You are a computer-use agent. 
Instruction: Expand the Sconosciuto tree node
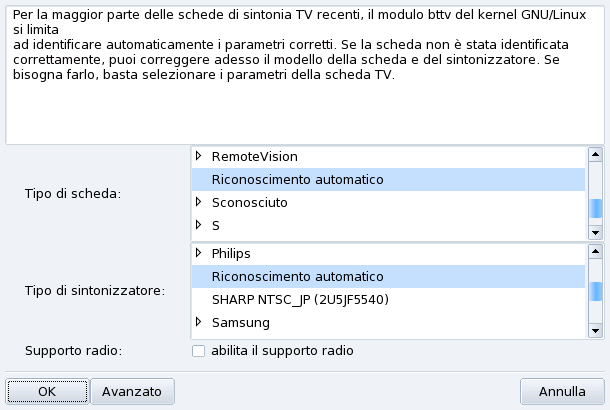click(199, 202)
